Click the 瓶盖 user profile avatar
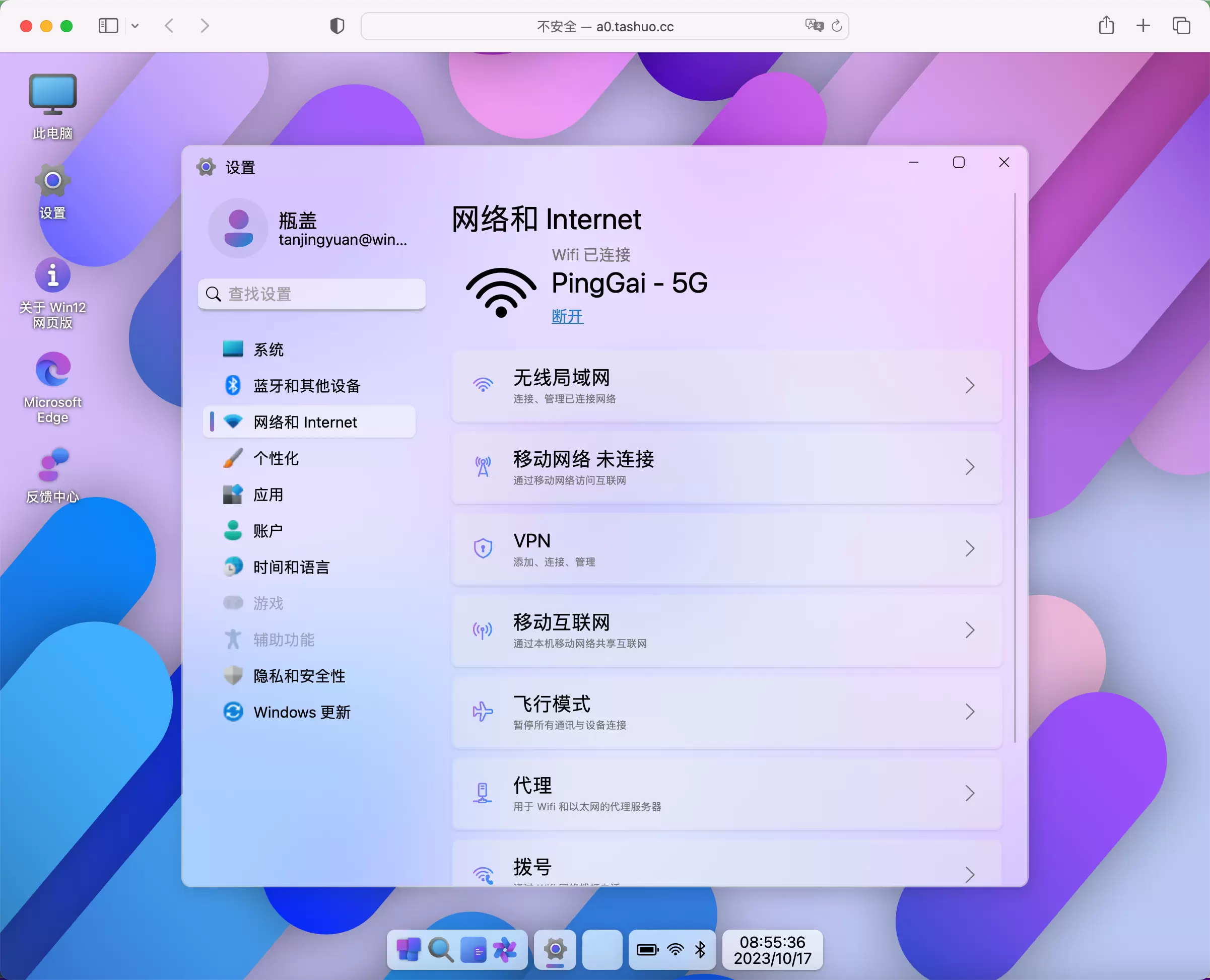The width and height of the screenshot is (1210, 980). pos(238,228)
